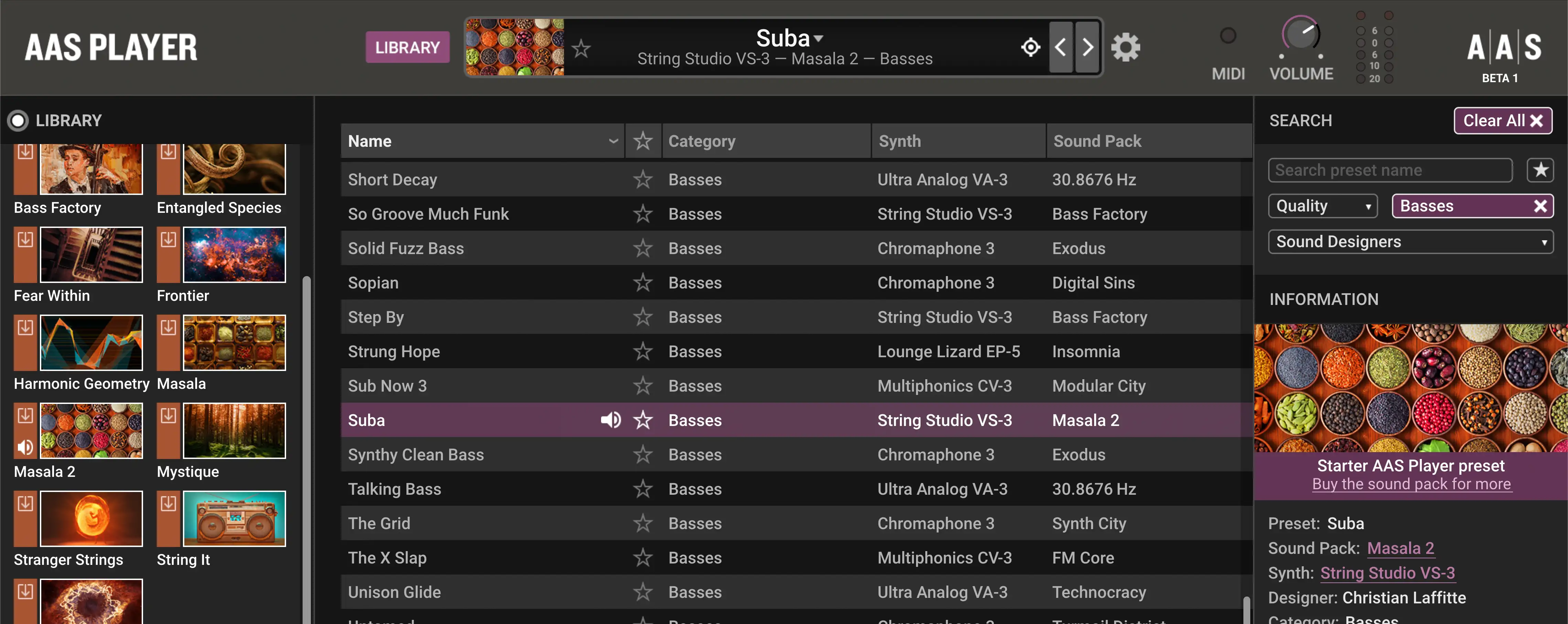Clear all search filters
The width and height of the screenshot is (1568, 624).
point(1503,121)
